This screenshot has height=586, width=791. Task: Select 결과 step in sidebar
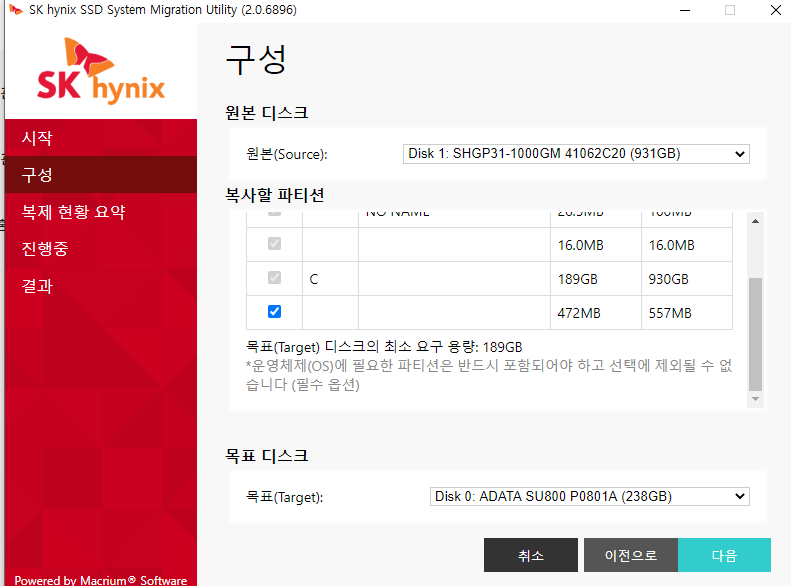[x=101, y=286]
